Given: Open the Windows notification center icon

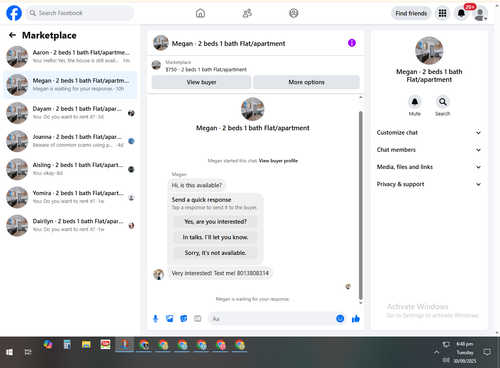Looking at the screenshot, I should (487, 352).
